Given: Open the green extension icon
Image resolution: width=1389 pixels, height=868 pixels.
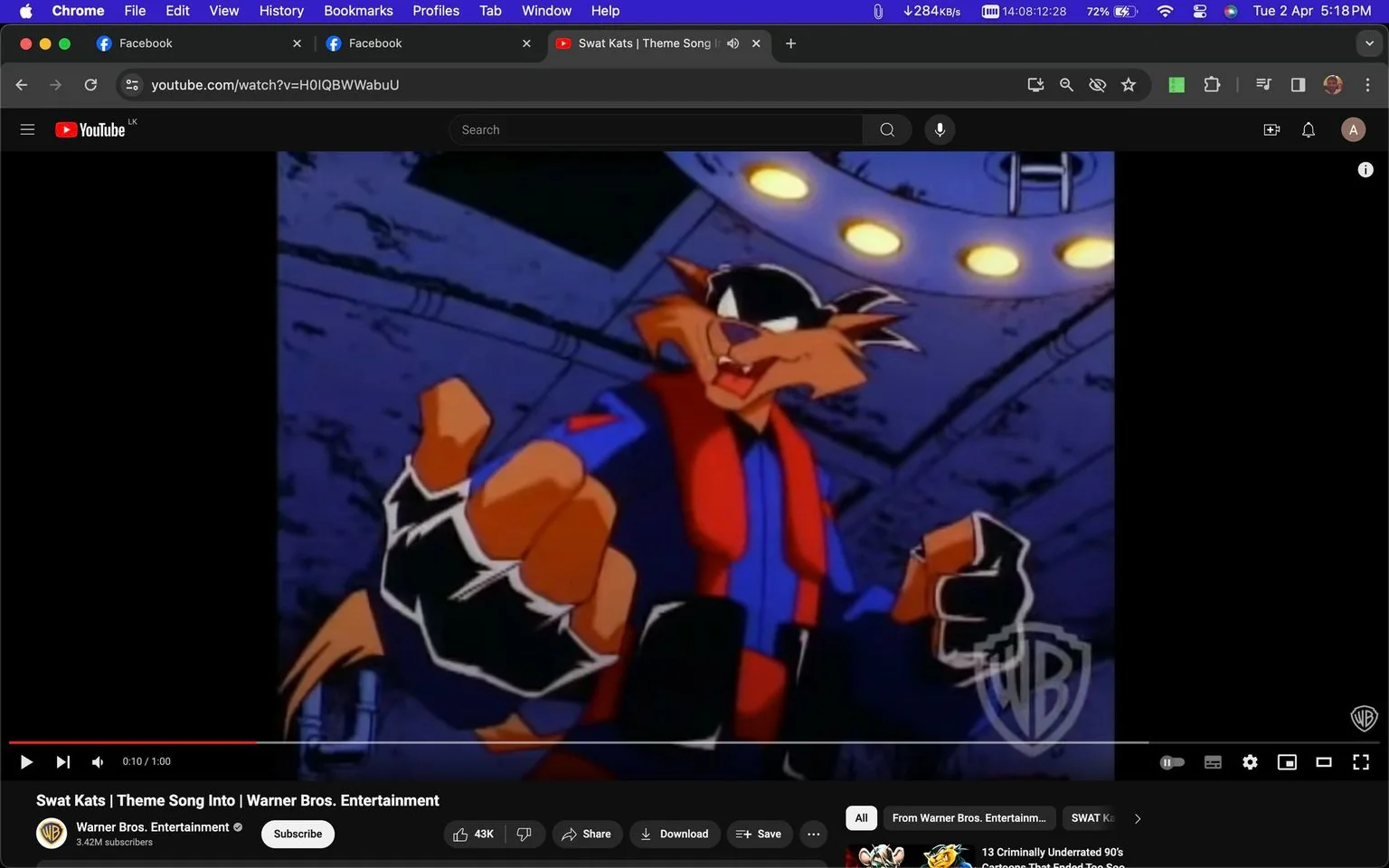Looking at the screenshot, I should coord(1176,85).
